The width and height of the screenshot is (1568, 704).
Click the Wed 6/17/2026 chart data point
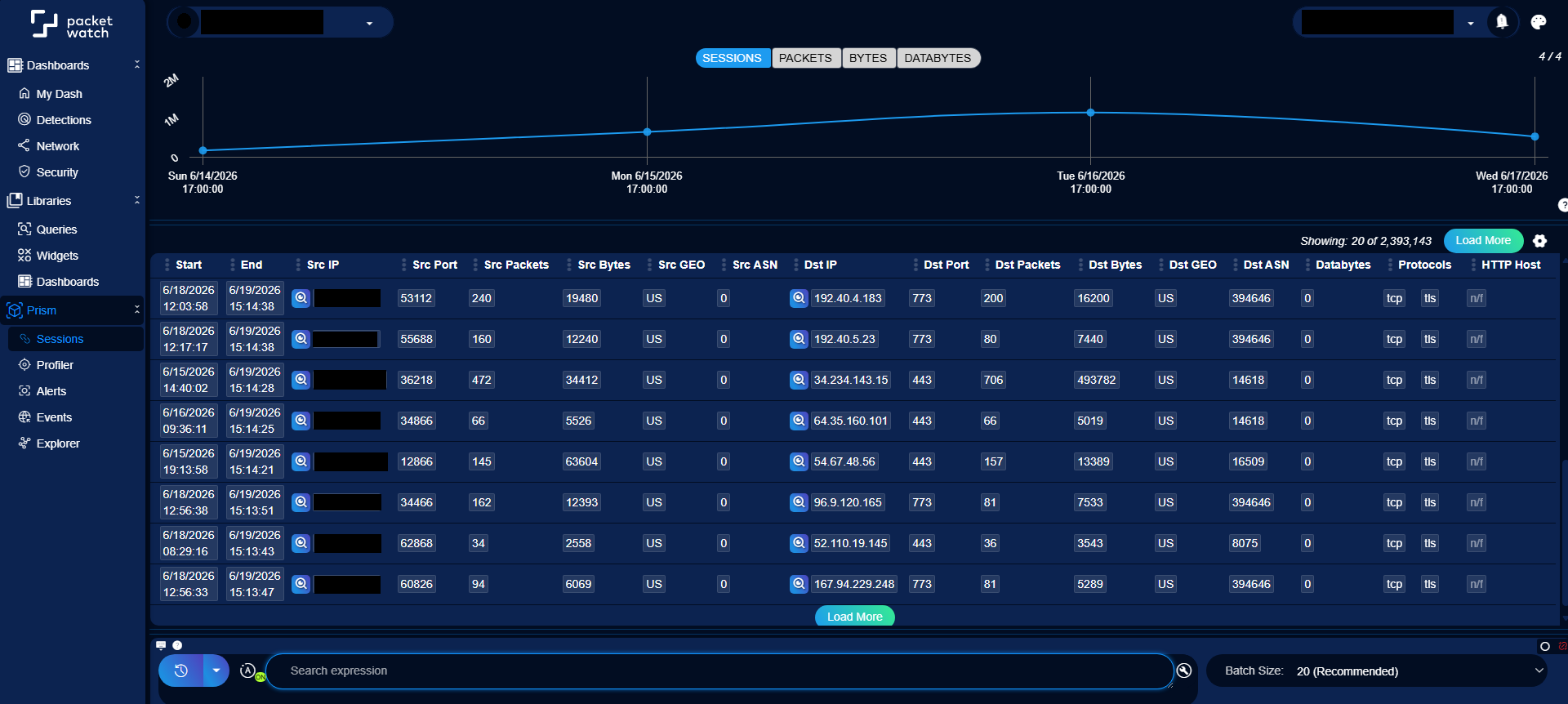pos(1535,136)
